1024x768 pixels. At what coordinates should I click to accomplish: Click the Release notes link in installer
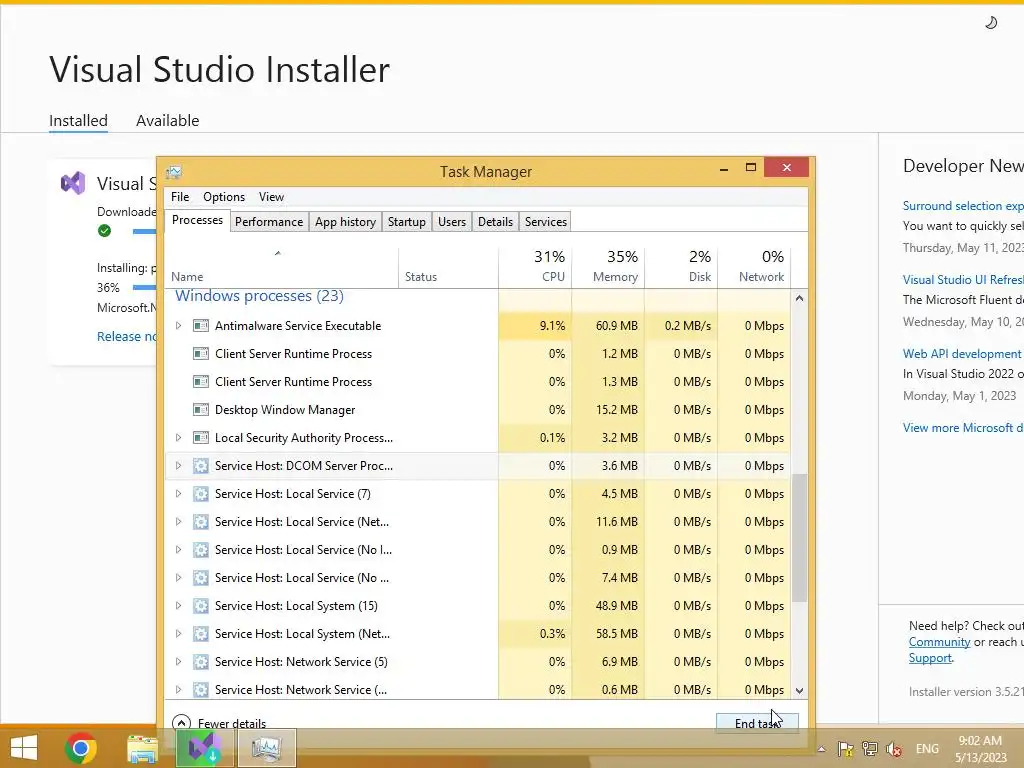click(x=127, y=336)
